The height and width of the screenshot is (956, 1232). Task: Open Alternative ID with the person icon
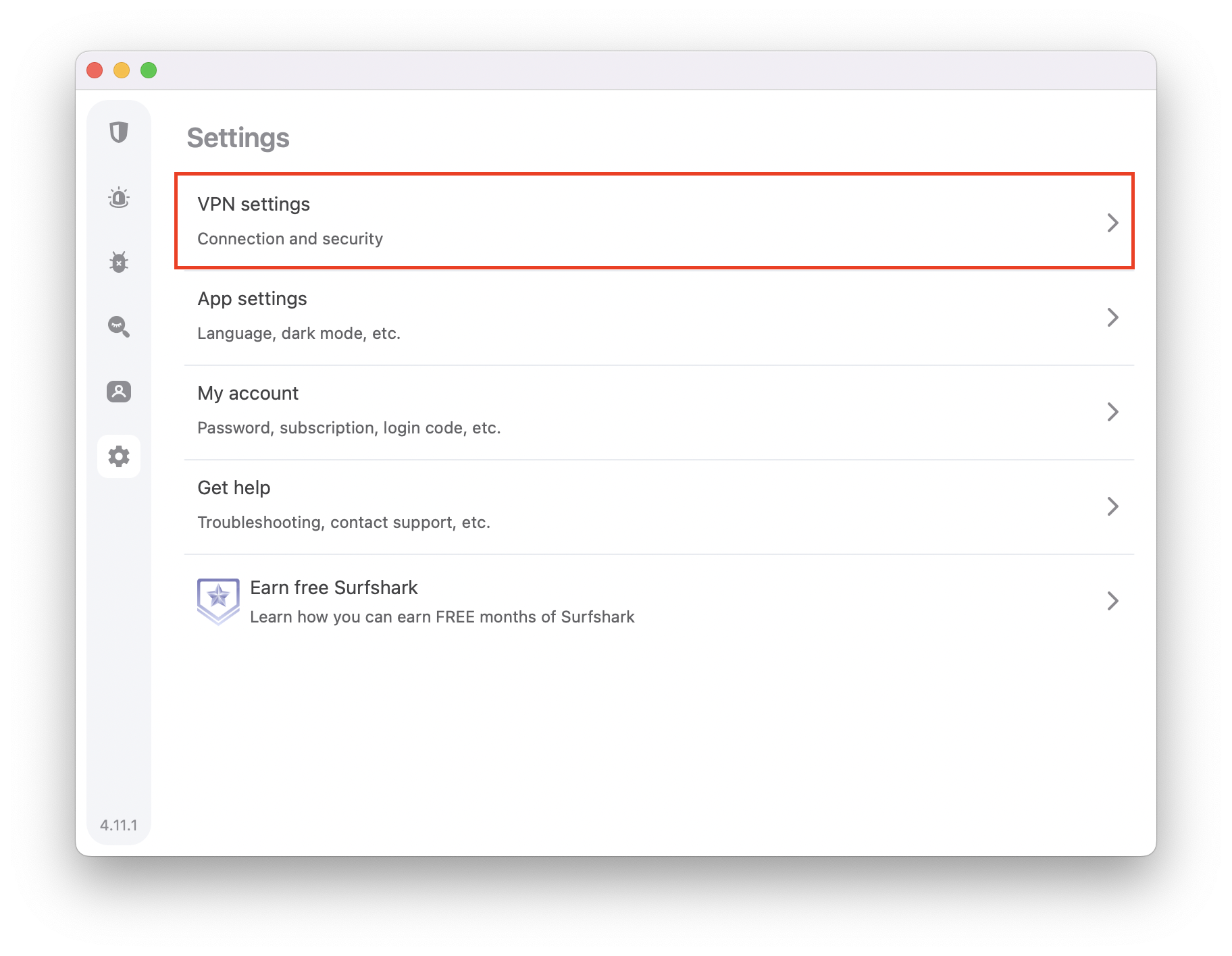119,392
